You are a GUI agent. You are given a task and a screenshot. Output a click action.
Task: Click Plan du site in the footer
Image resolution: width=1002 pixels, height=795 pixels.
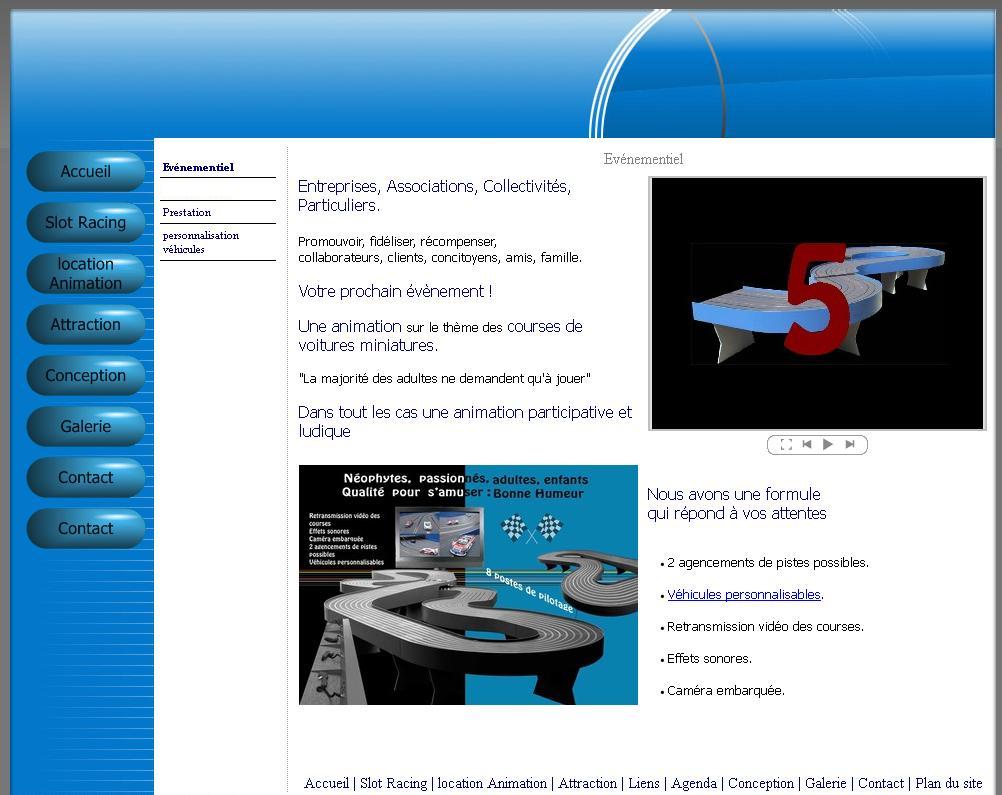coord(948,784)
